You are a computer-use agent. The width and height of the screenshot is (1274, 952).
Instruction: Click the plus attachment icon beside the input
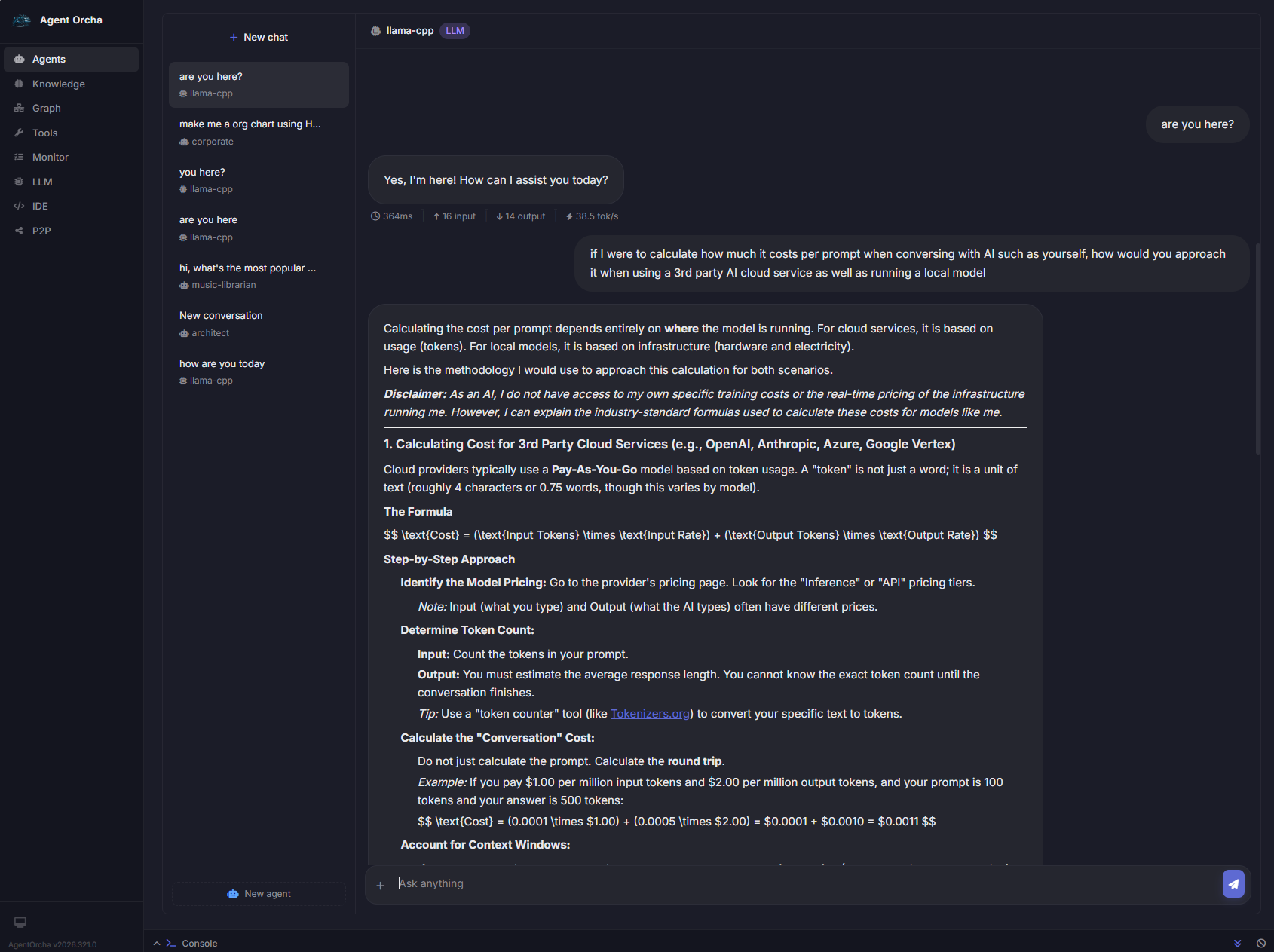click(381, 886)
